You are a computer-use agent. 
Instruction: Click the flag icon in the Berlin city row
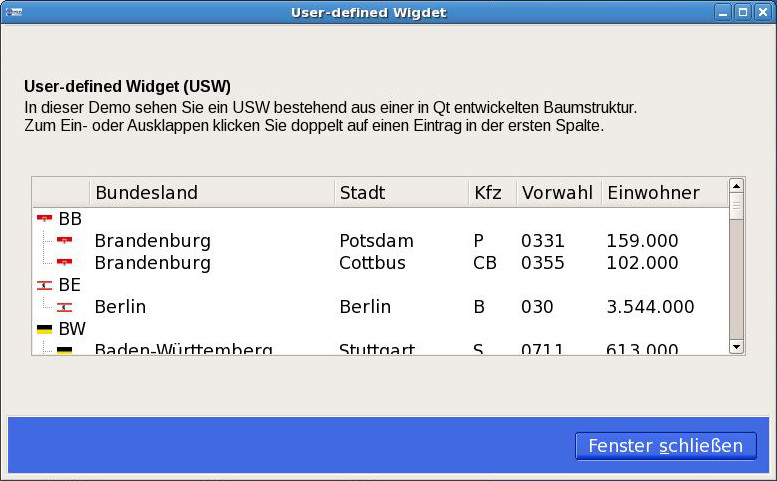pyautogui.click(x=64, y=308)
